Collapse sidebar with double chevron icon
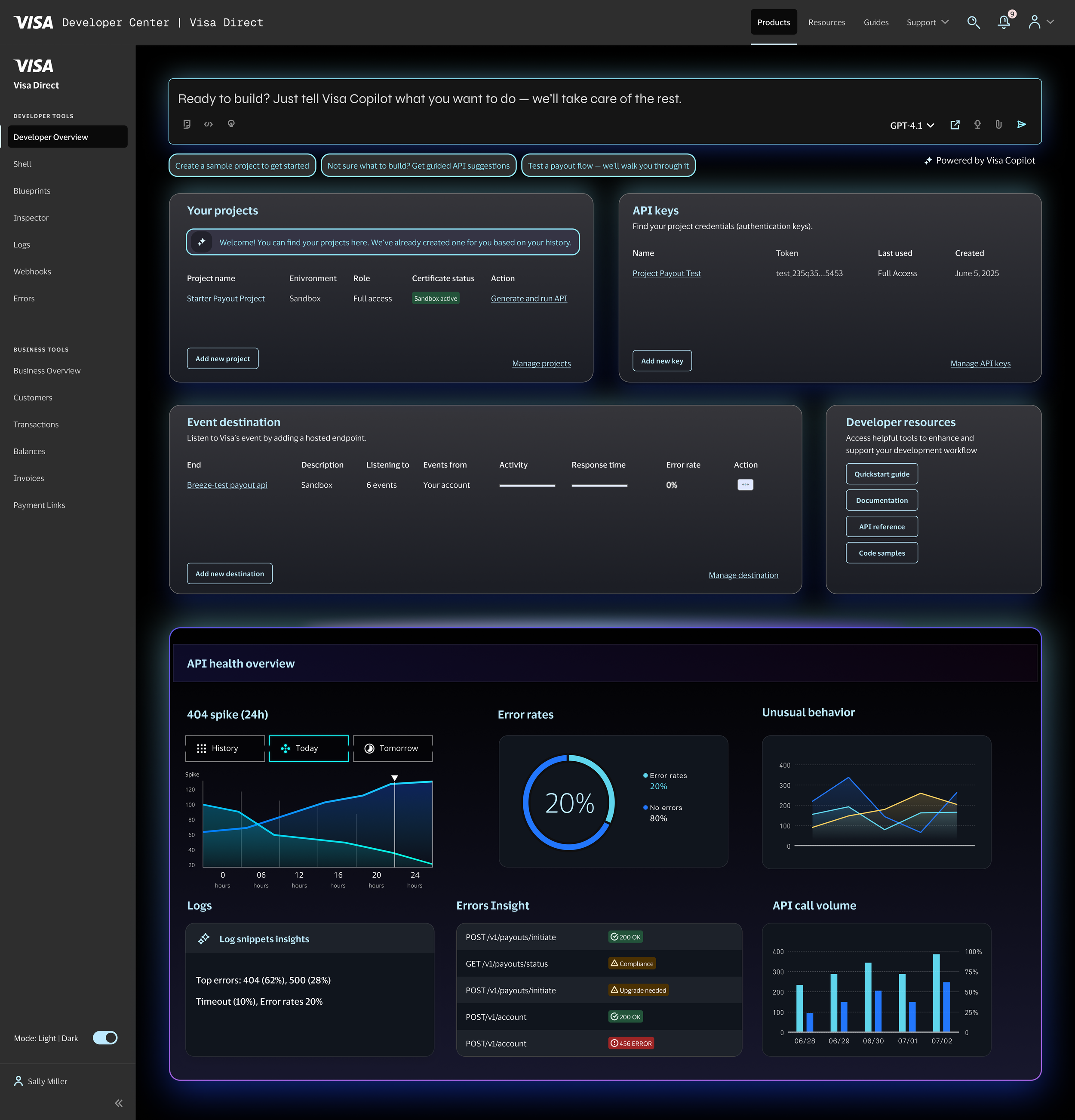 (119, 1103)
